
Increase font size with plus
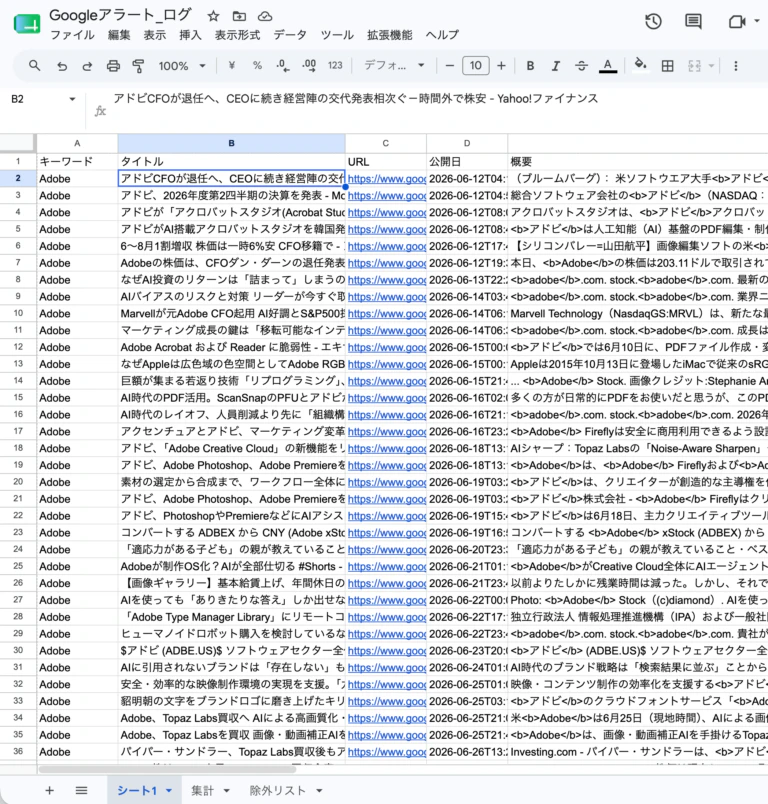point(501,66)
